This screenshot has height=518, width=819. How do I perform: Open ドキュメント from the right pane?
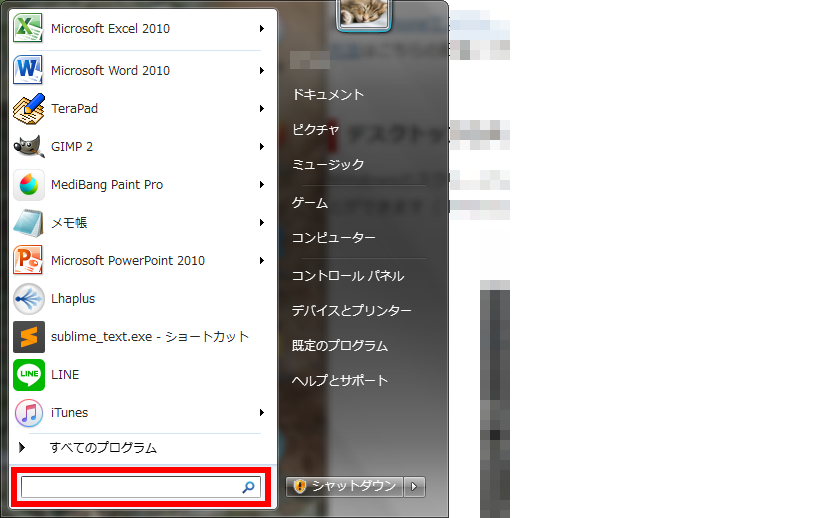click(x=327, y=95)
